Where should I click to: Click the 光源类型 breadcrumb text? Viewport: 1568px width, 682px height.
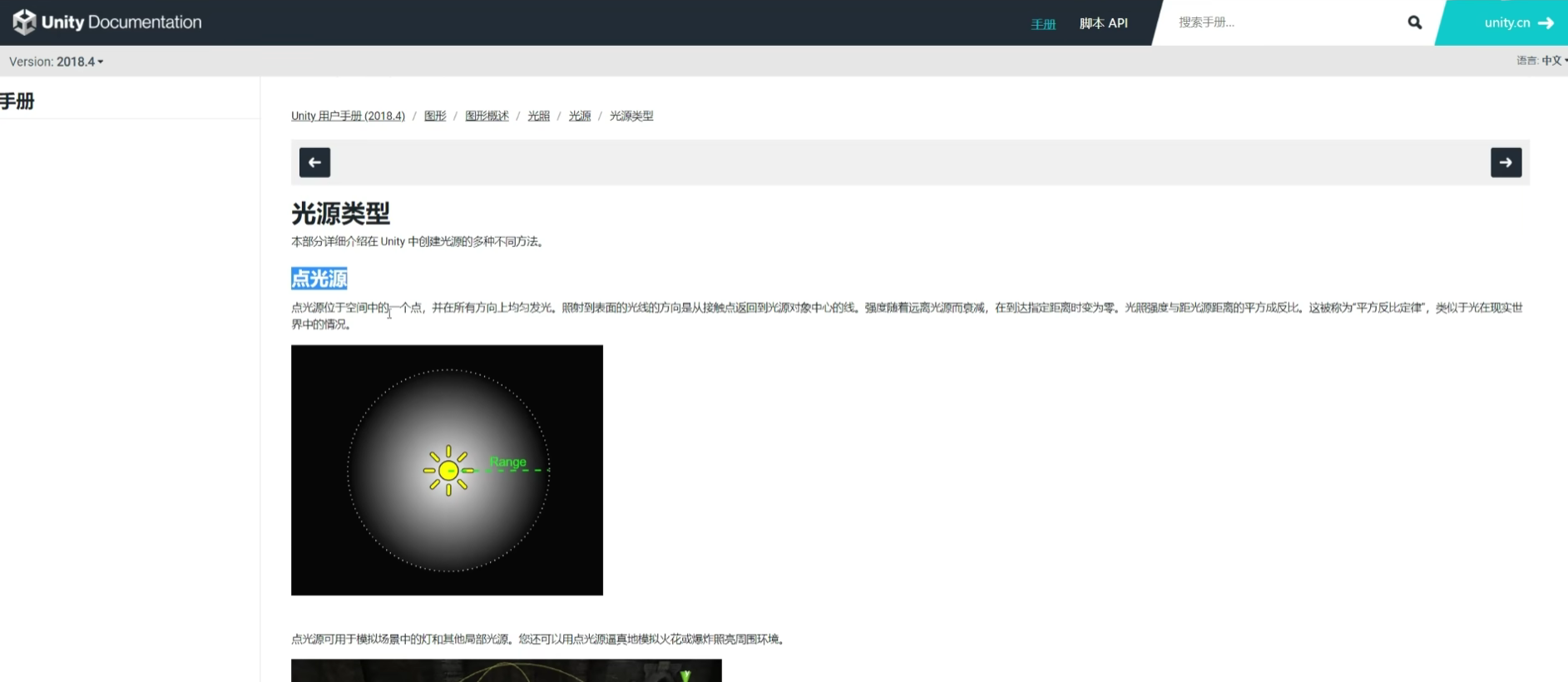tap(631, 116)
